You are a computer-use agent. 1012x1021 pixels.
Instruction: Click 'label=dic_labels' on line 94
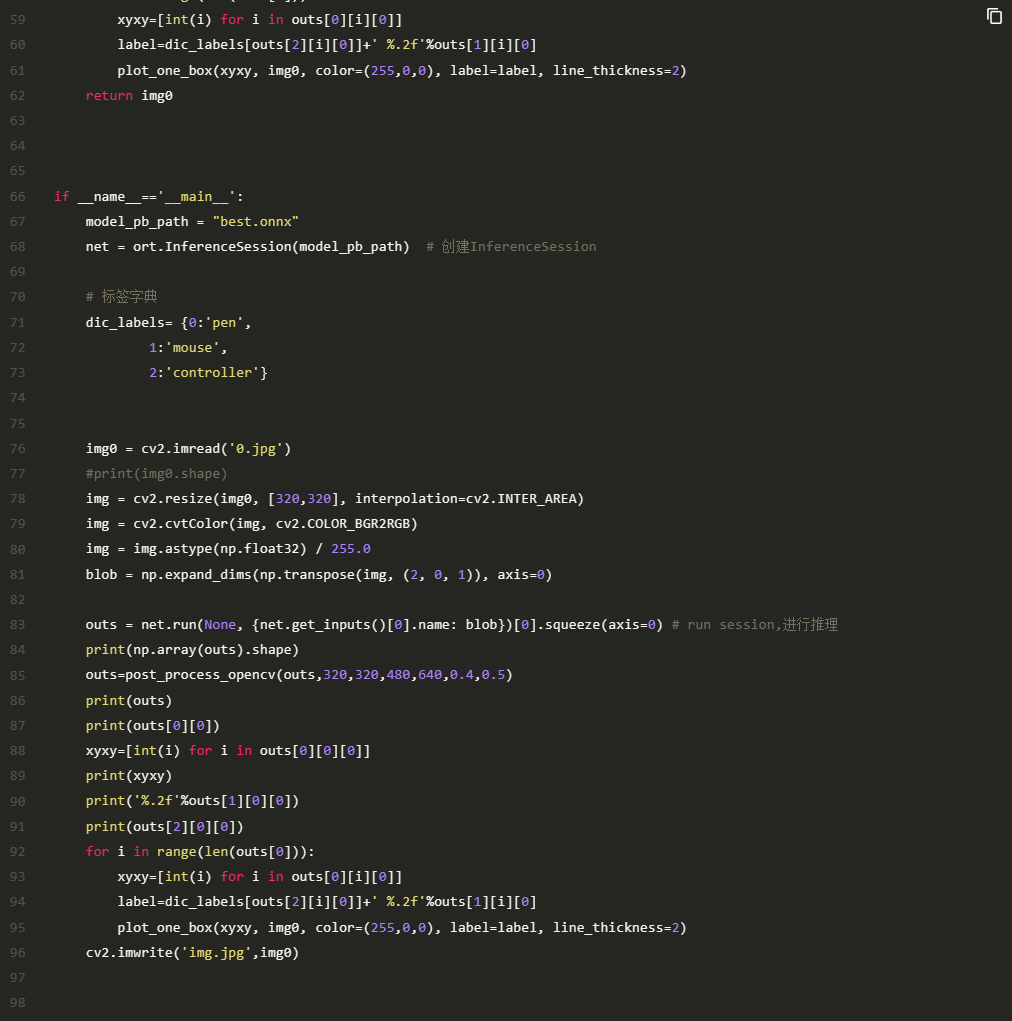[180, 902]
